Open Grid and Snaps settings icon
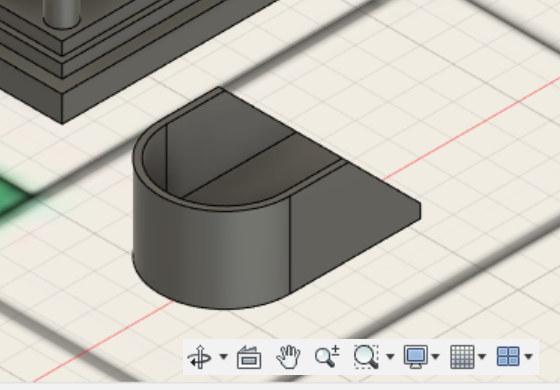 tap(462, 356)
